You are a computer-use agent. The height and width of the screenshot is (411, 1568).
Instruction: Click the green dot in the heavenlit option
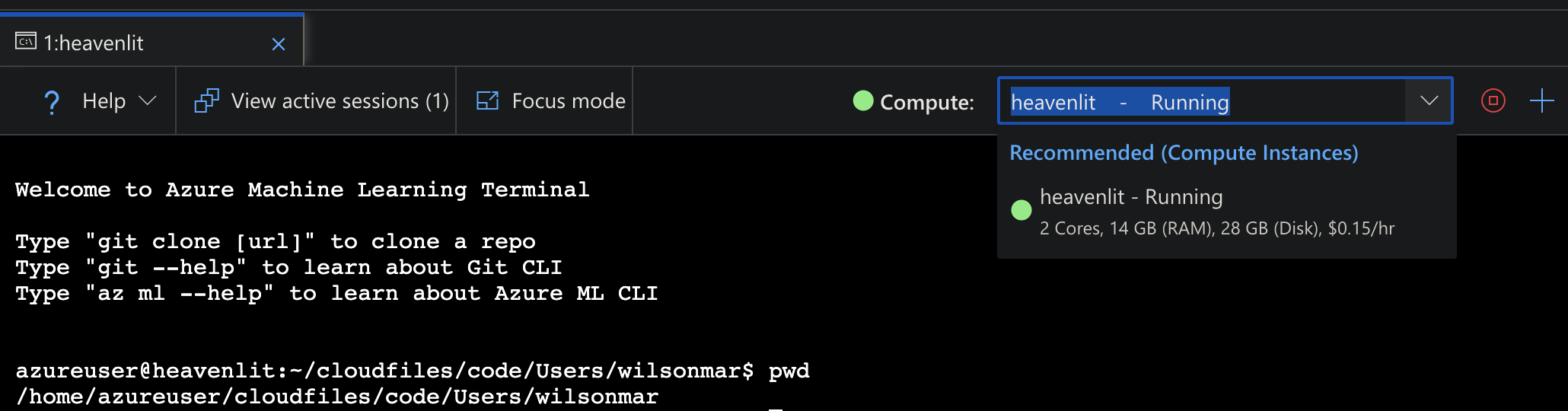[1021, 210]
